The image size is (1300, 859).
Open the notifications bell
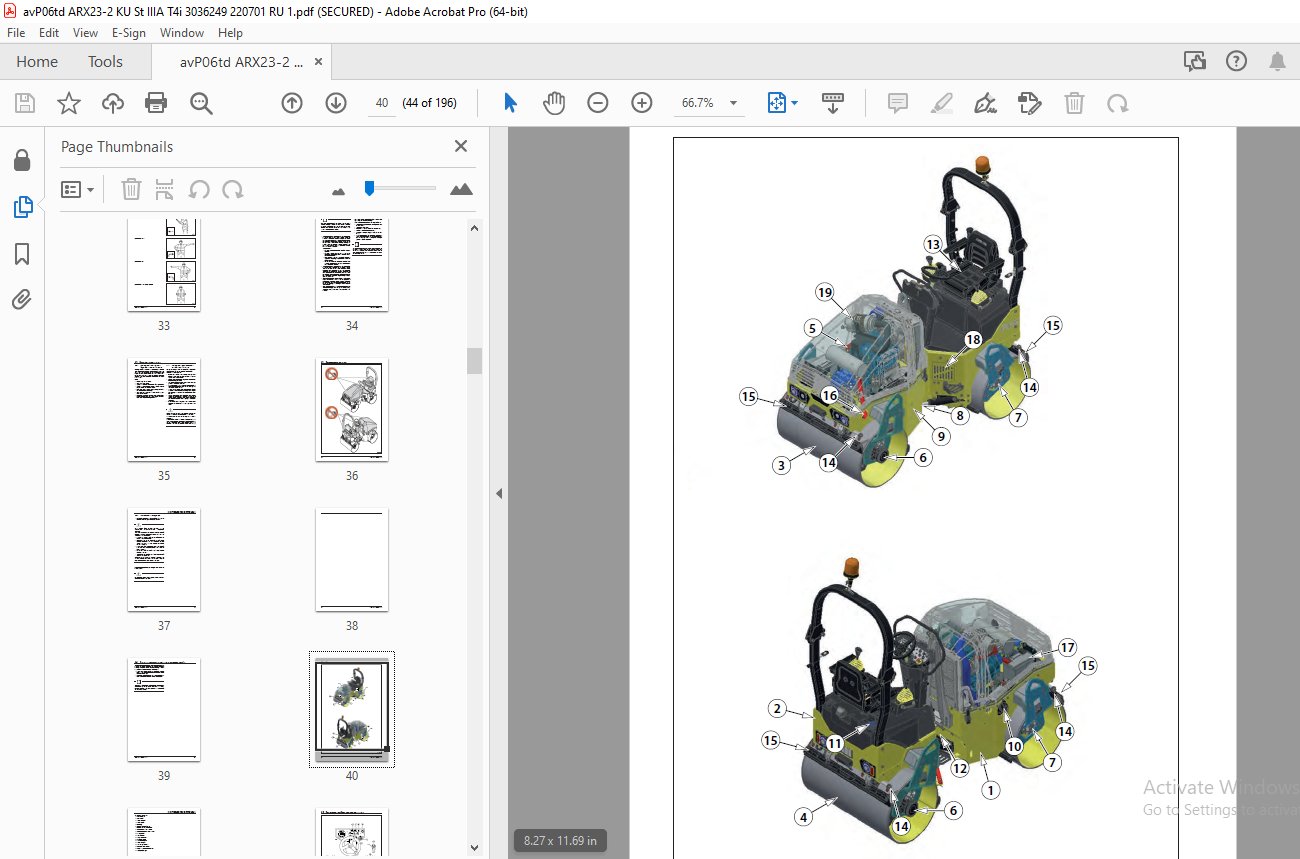pyautogui.click(x=1277, y=61)
